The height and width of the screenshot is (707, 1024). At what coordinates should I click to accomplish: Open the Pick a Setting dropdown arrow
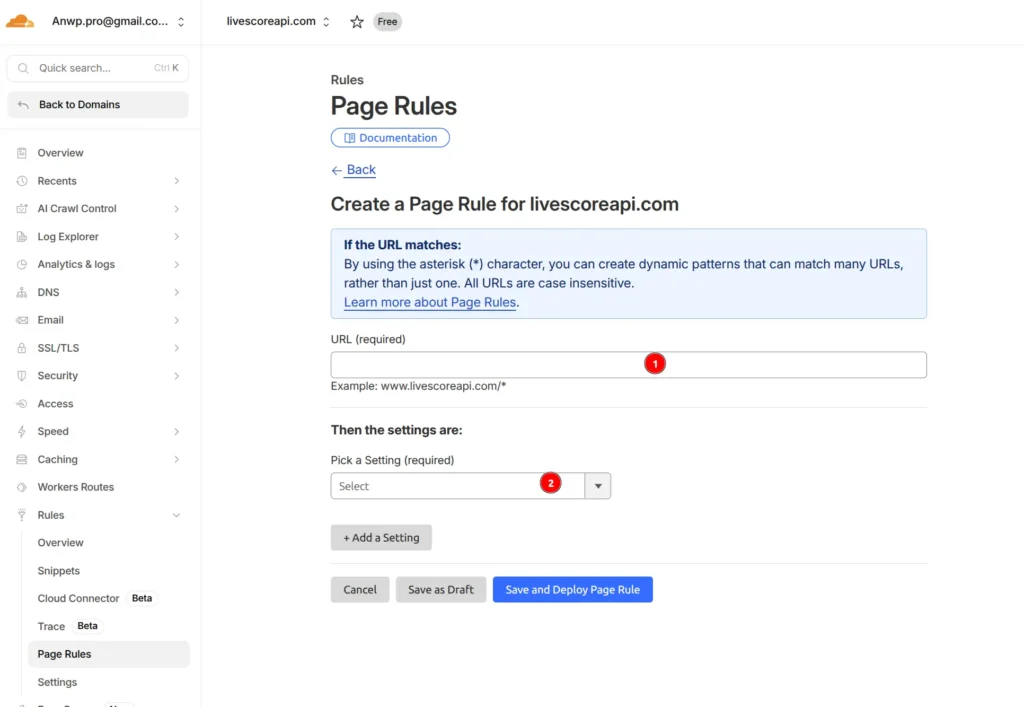(598, 486)
